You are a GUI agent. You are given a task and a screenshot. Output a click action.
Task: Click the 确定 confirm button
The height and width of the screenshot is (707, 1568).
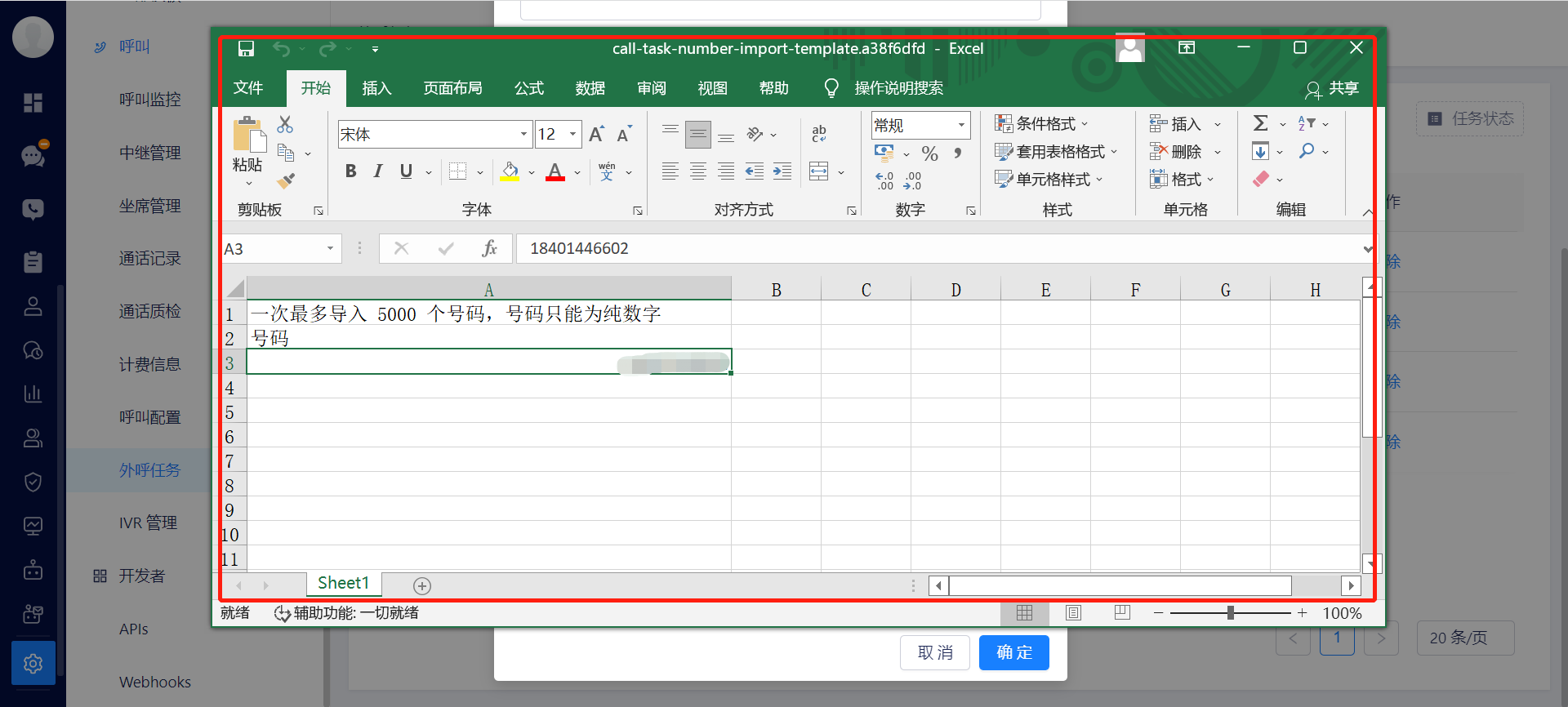click(x=1014, y=652)
